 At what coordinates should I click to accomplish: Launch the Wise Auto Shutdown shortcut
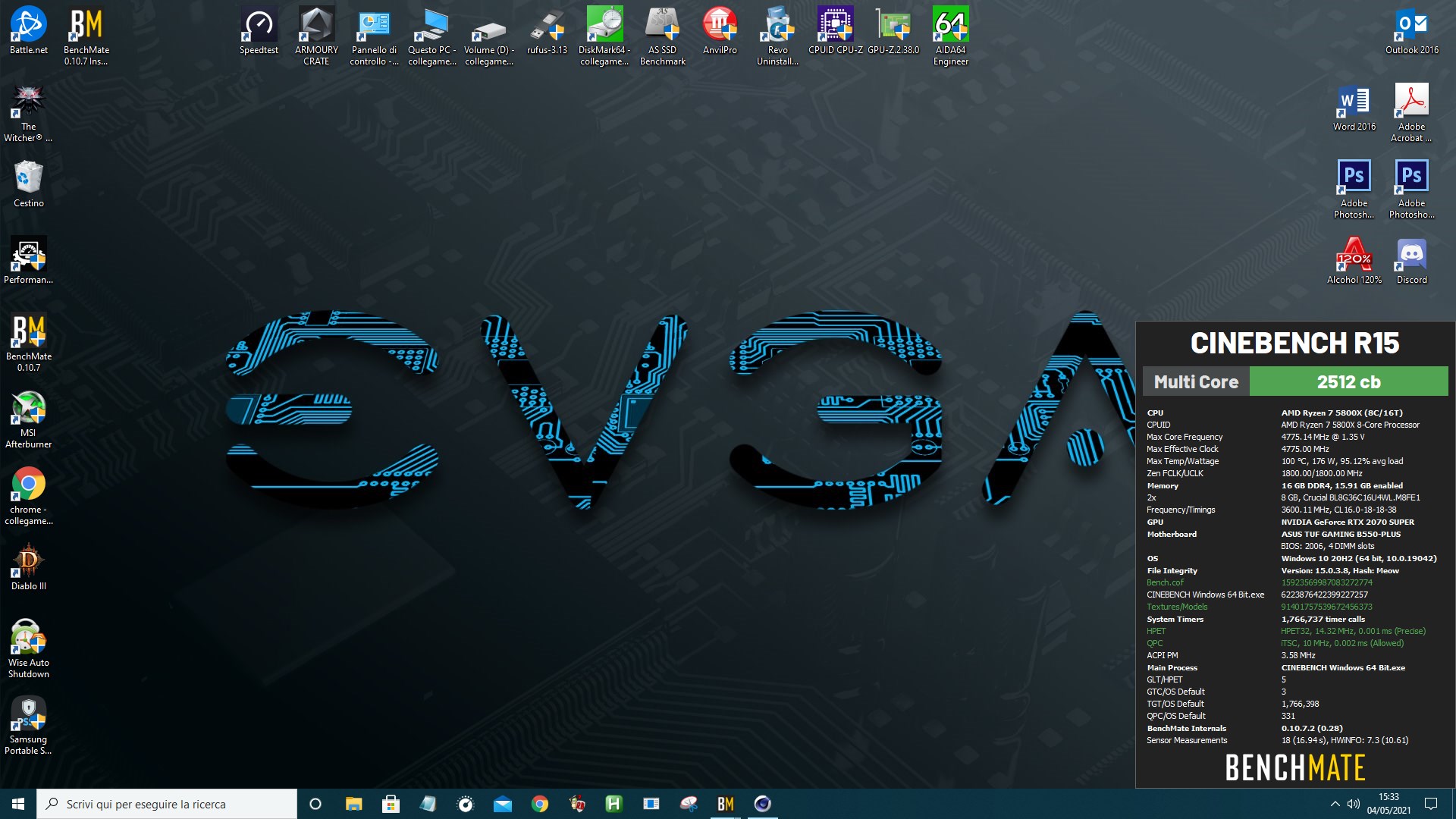(29, 648)
